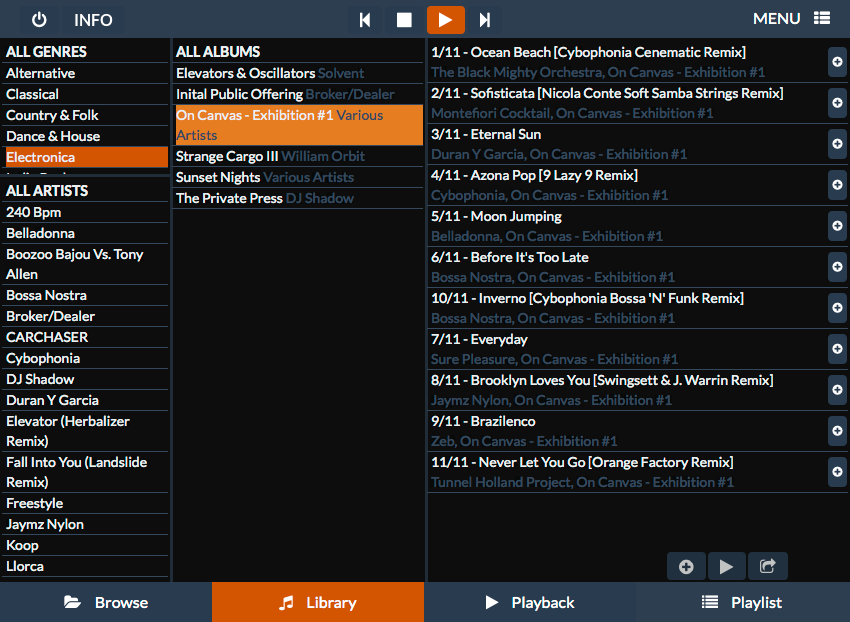
Task: Add Inverno track to playlist
Action: point(838,307)
